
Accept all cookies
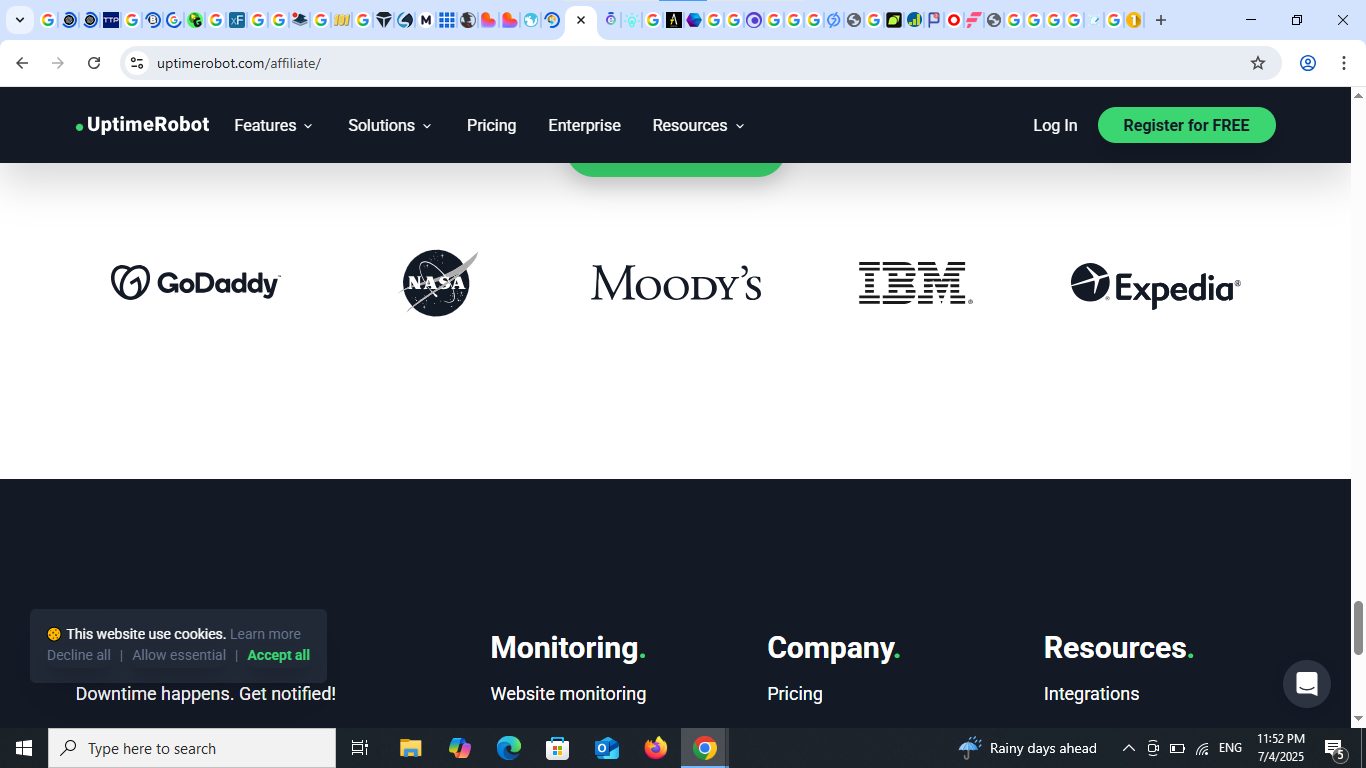coord(278,655)
